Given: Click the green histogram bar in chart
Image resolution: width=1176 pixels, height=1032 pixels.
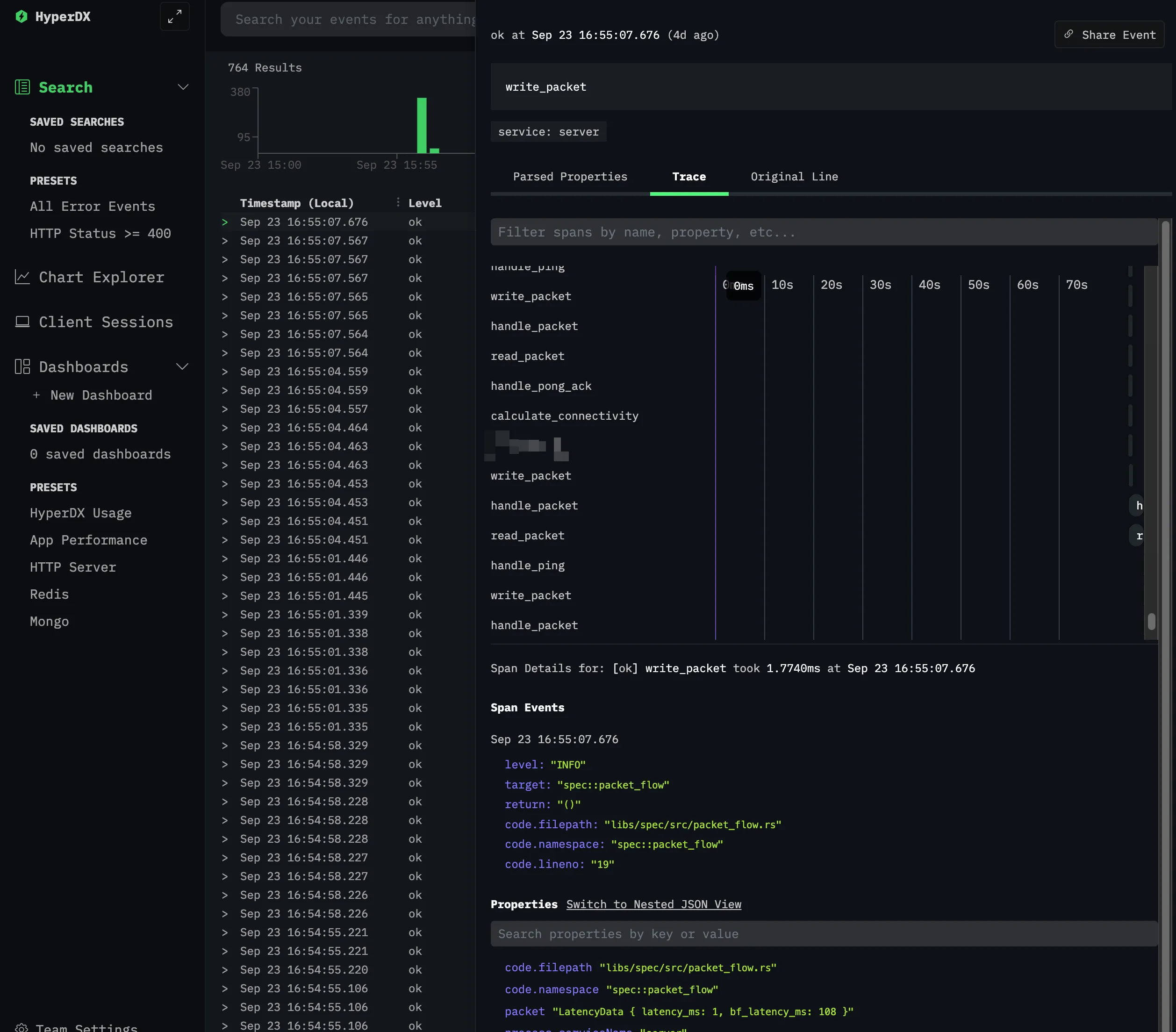Looking at the screenshot, I should [422, 125].
